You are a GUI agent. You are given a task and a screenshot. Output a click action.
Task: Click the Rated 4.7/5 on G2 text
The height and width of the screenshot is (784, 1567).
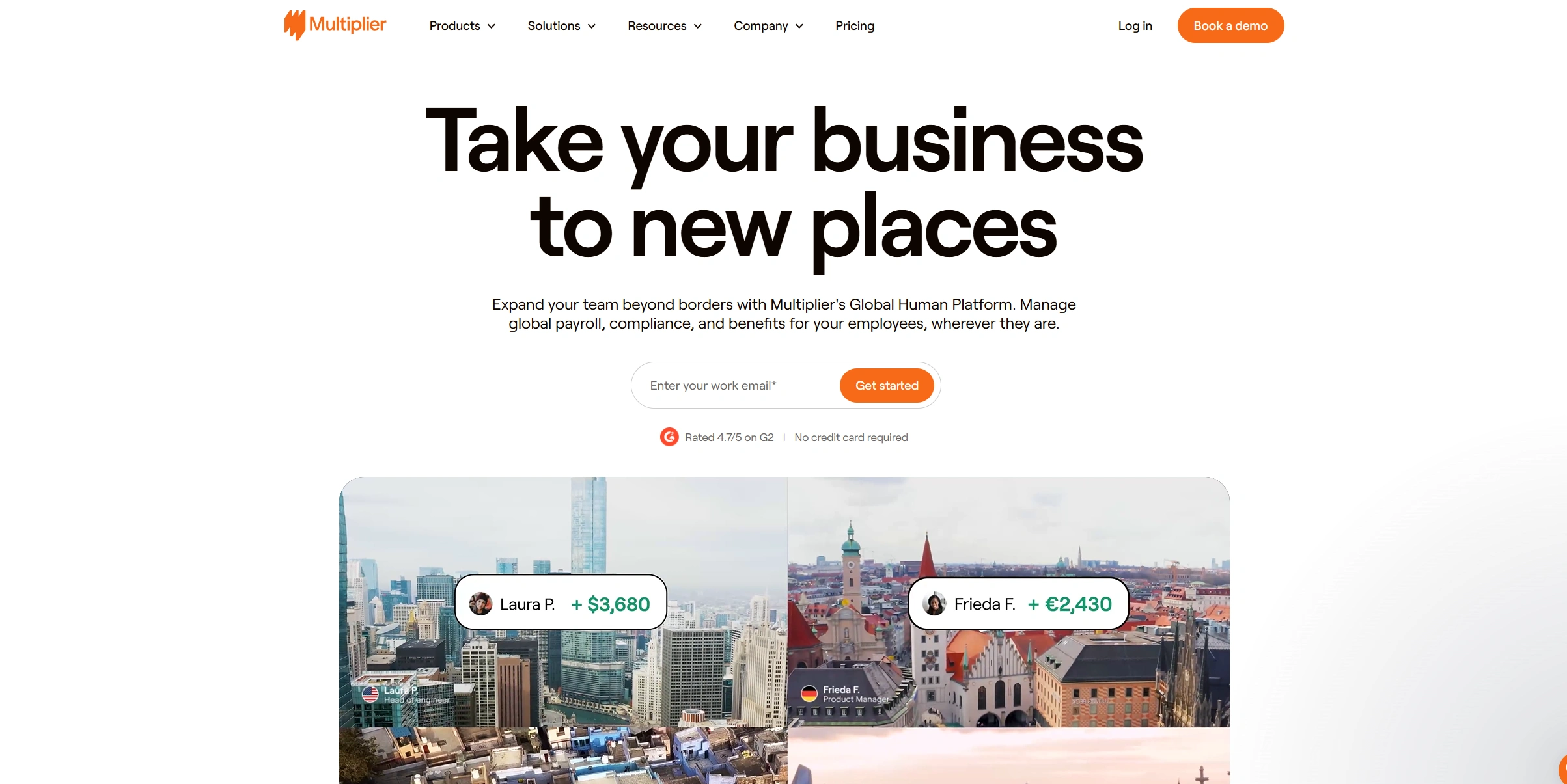(x=729, y=437)
